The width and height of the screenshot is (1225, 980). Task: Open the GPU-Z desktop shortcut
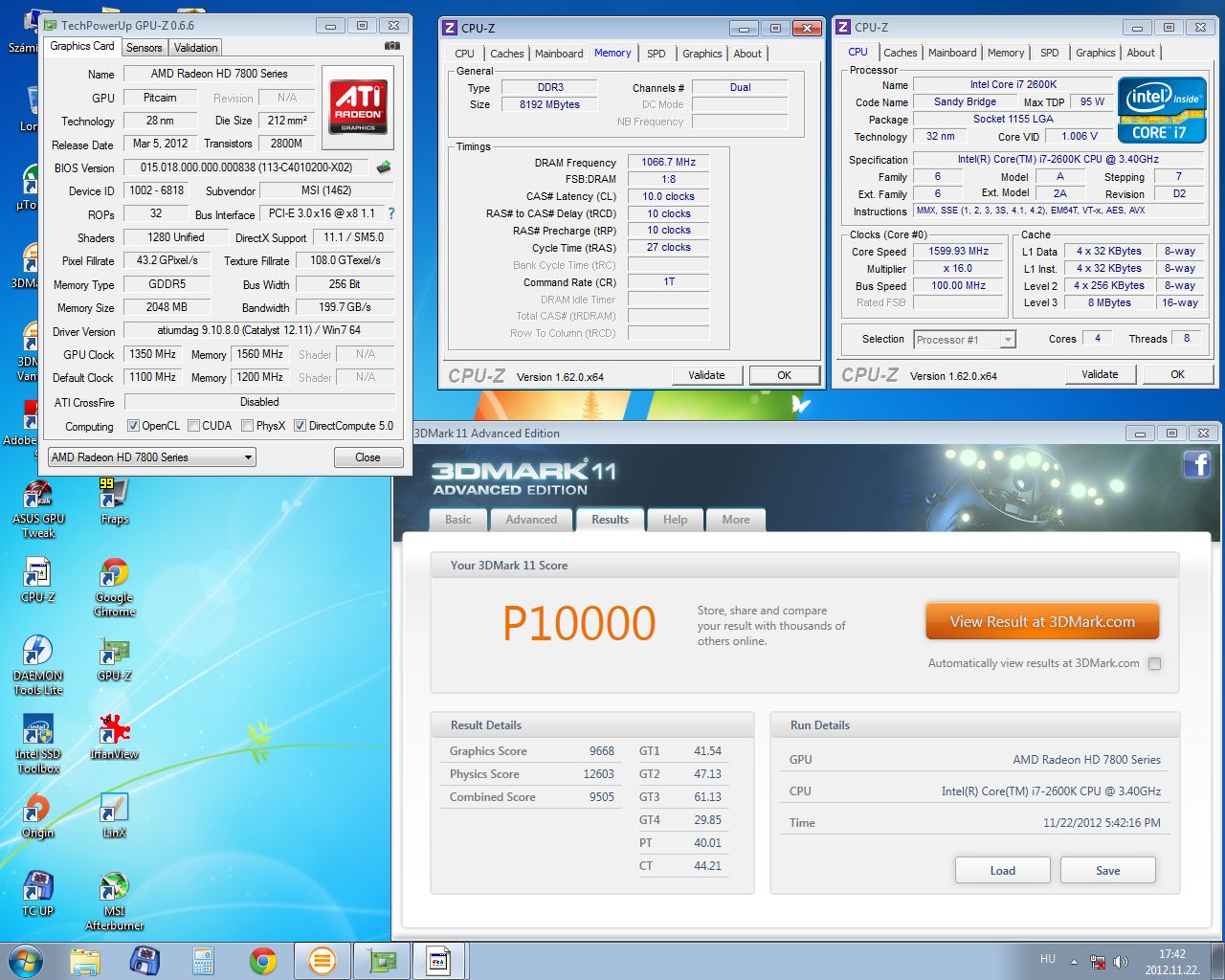[x=114, y=659]
